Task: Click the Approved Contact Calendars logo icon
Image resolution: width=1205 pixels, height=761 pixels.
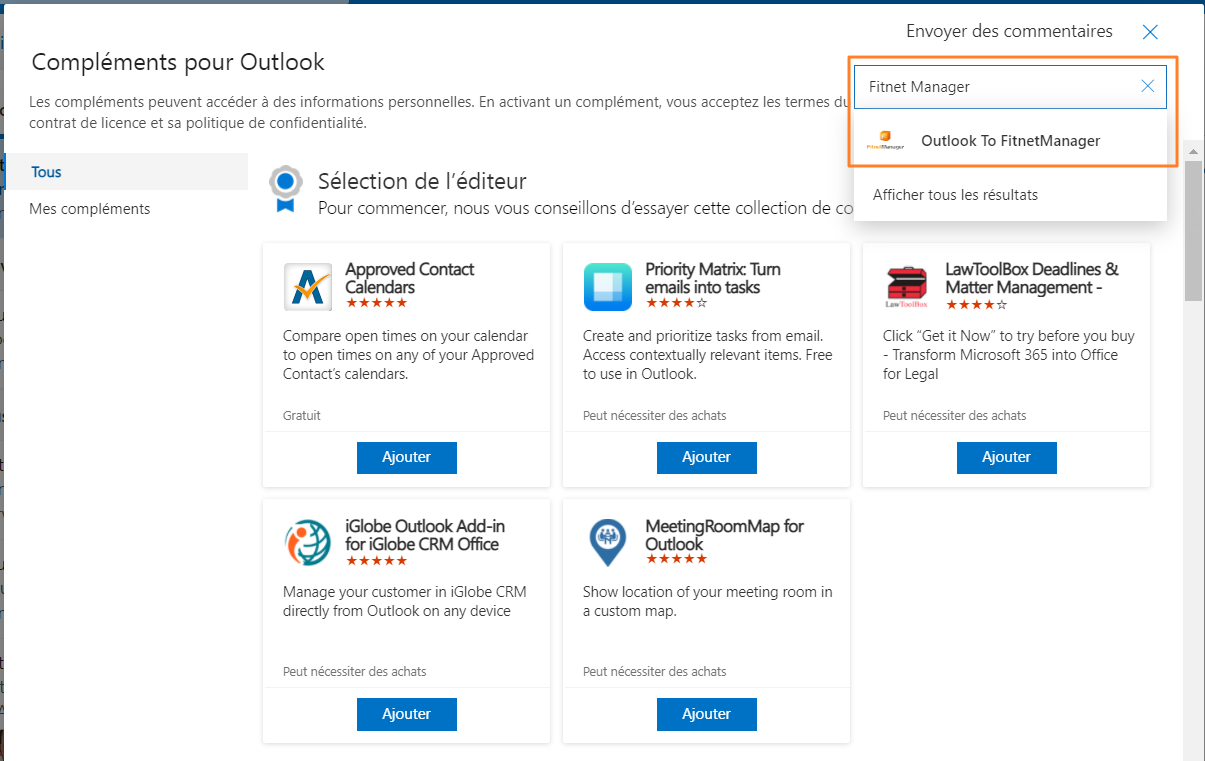Action: [x=308, y=288]
